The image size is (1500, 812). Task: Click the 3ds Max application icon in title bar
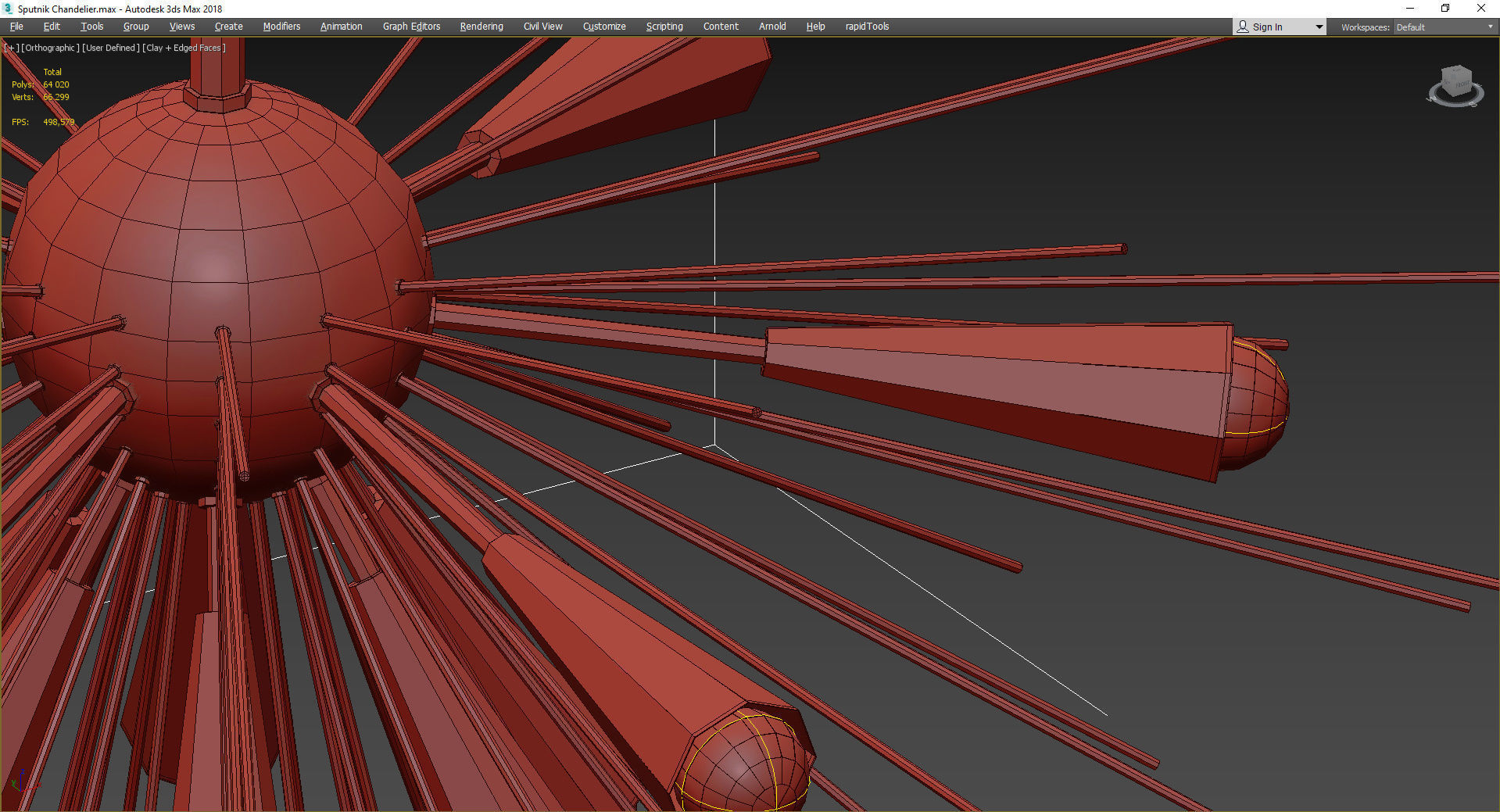(9, 9)
